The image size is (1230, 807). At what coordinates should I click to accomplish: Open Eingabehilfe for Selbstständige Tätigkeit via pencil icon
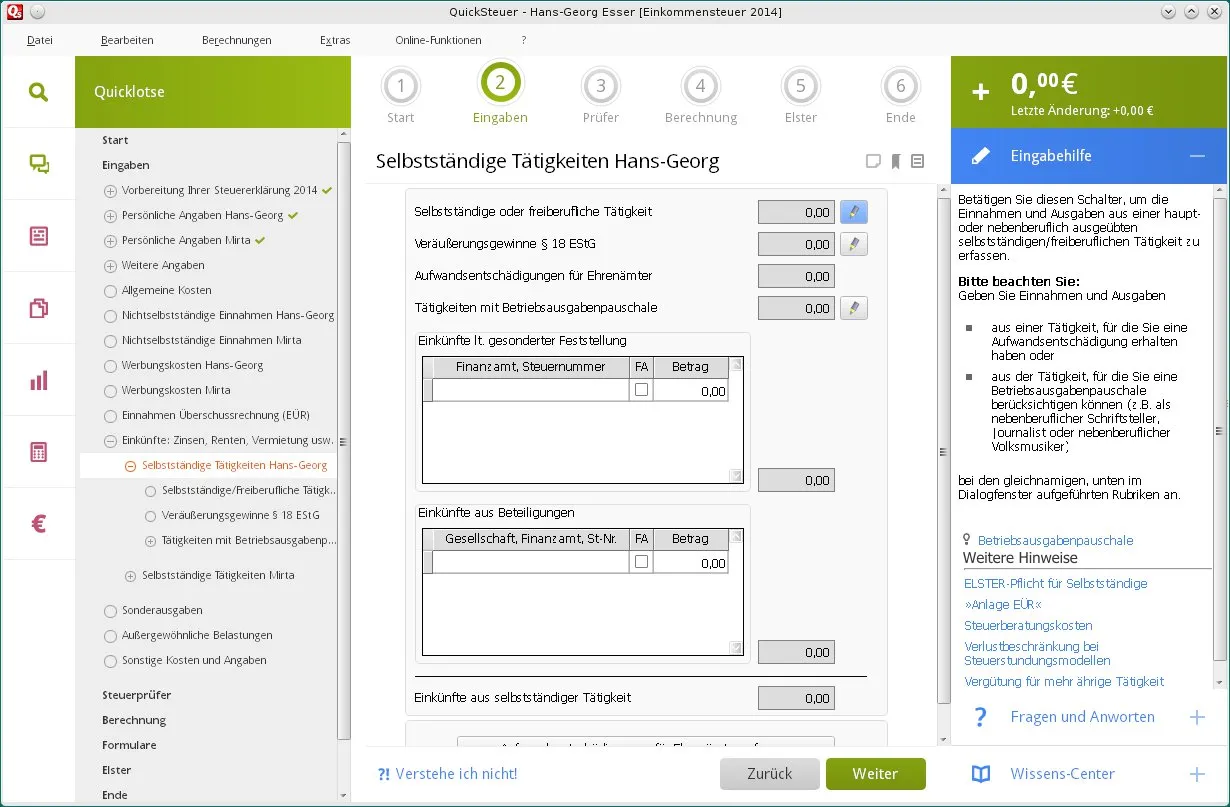tap(855, 211)
